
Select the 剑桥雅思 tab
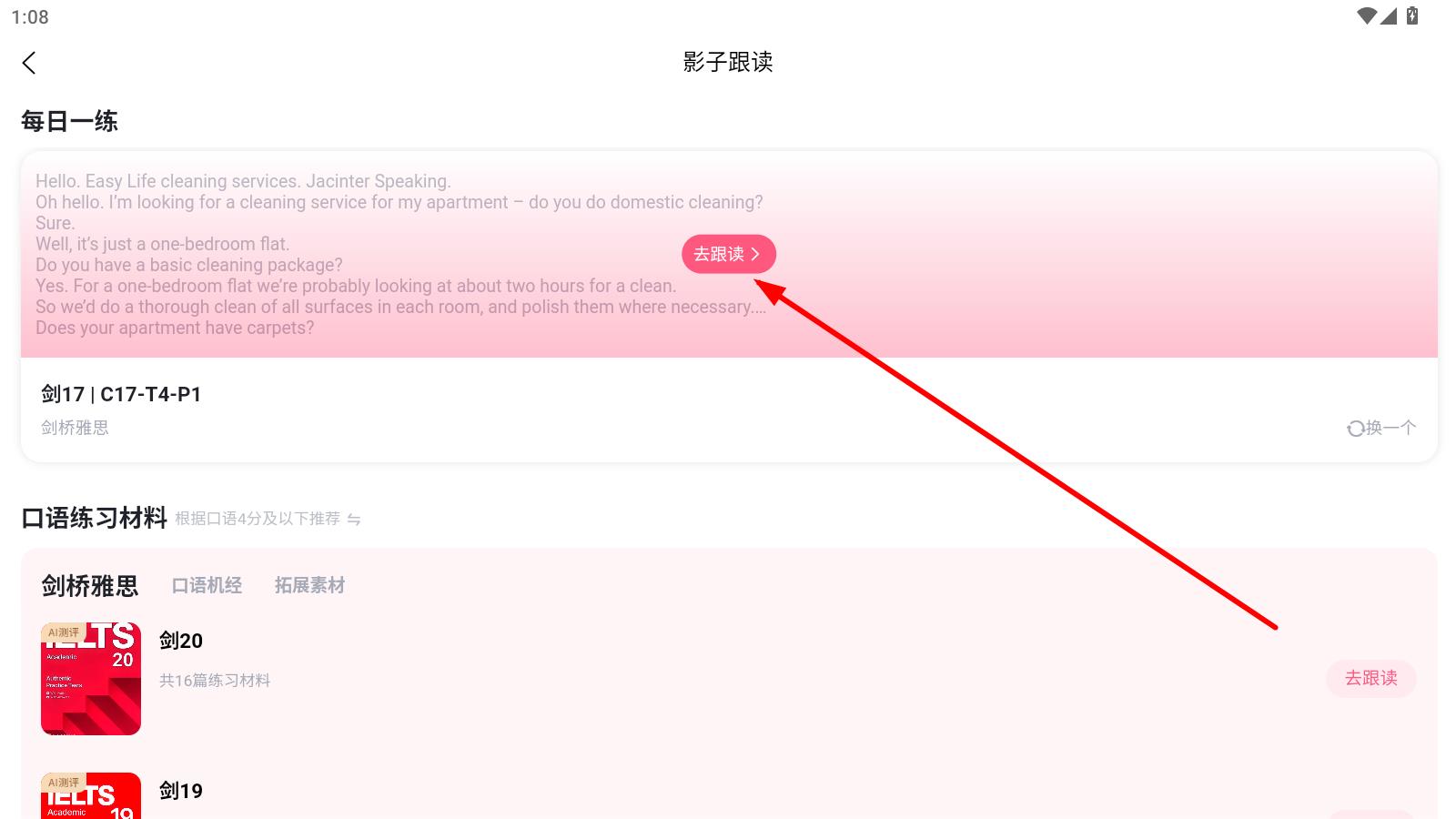tap(90, 586)
